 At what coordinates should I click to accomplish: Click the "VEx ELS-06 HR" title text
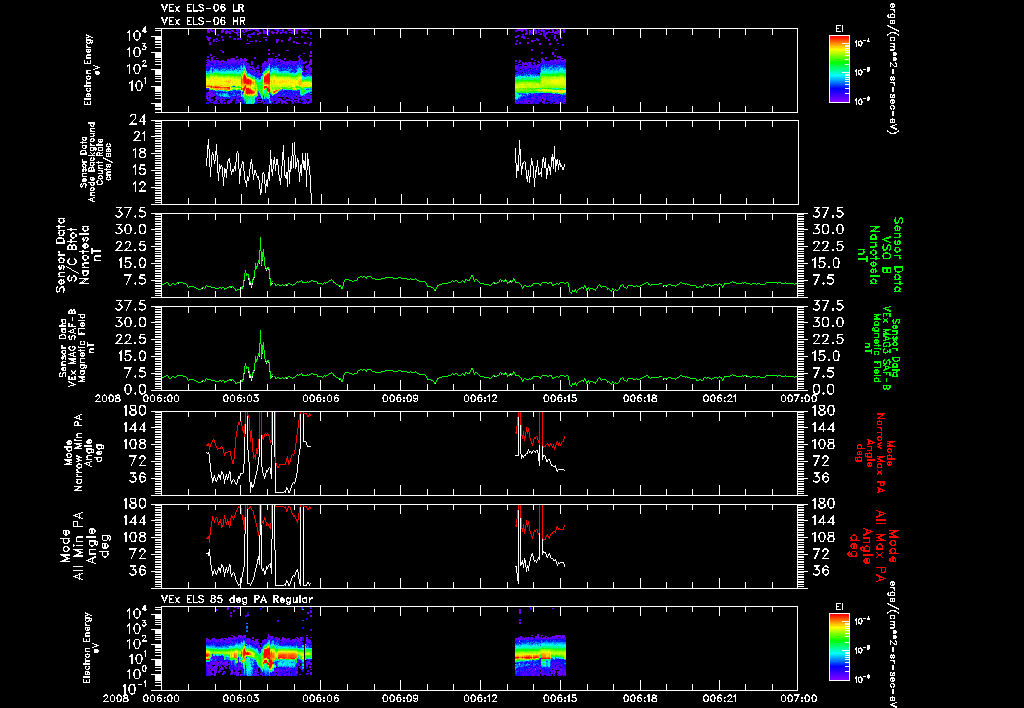point(203,21)
